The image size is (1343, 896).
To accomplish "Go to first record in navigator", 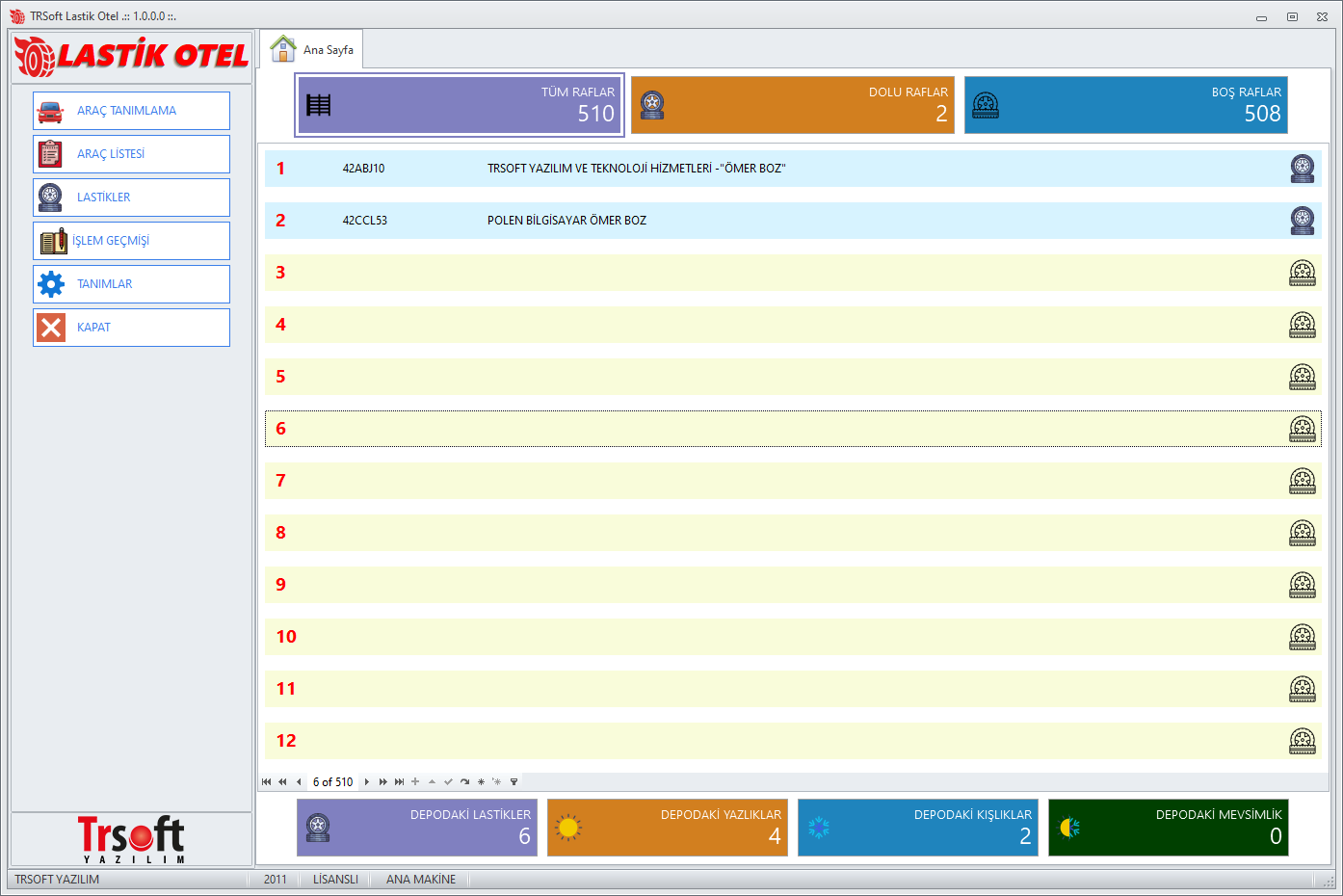I will tap(266, 781).
